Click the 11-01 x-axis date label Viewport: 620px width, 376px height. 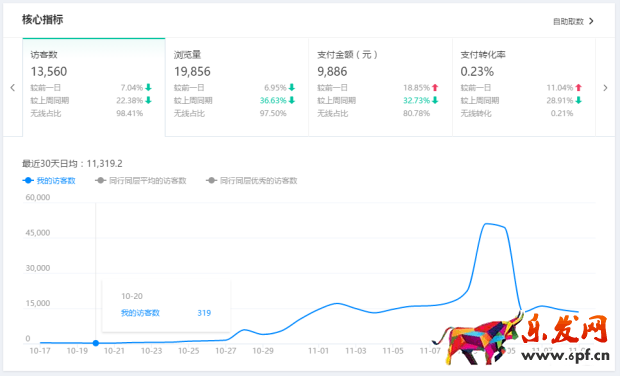coord(318,351)
